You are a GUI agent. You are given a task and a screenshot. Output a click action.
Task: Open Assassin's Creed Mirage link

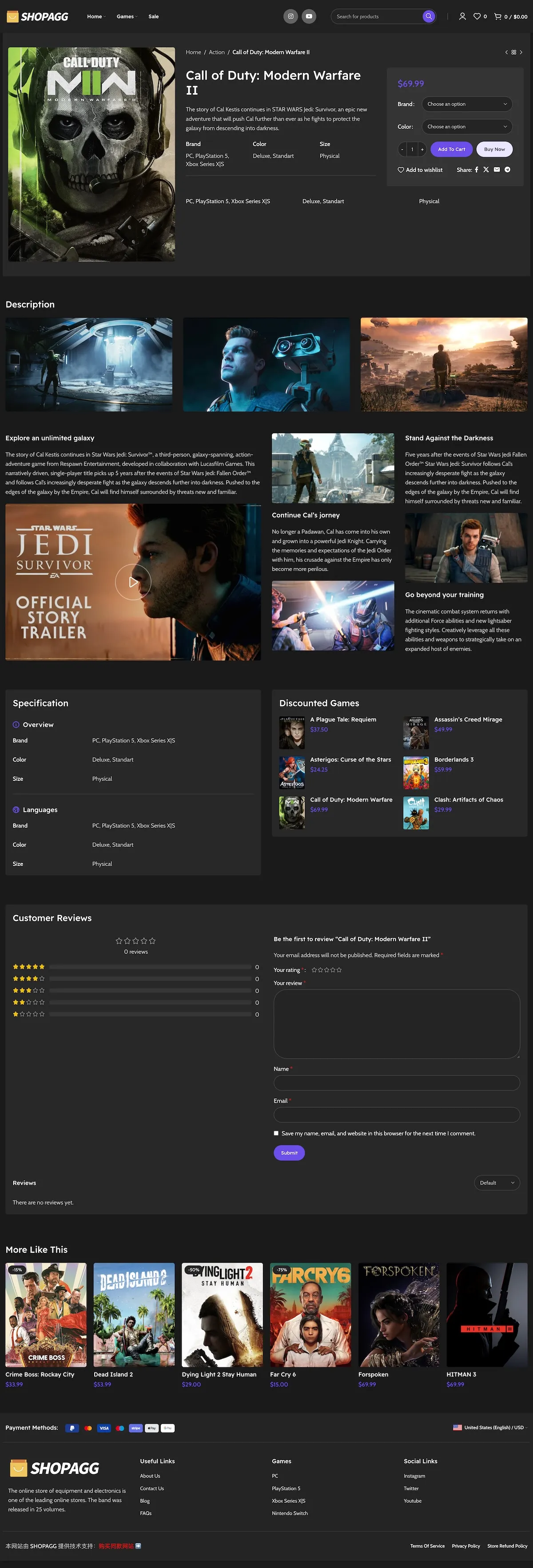pyautogui.click(x=468, y=719)
